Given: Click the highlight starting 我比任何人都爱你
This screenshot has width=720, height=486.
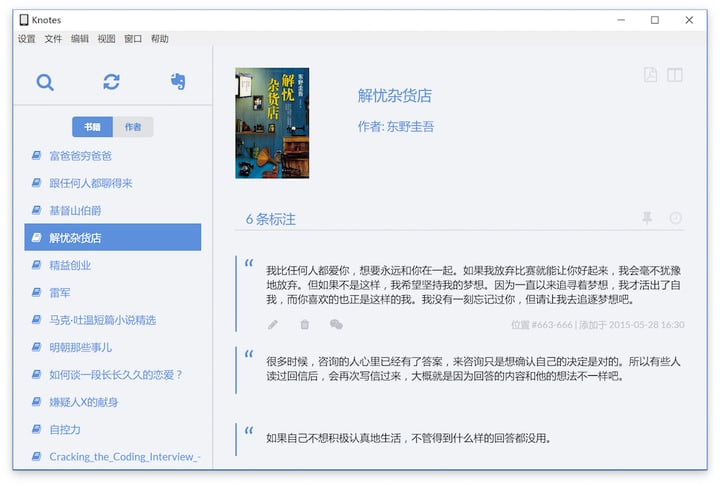Looking at the screenshot, I should pos(473,285).
